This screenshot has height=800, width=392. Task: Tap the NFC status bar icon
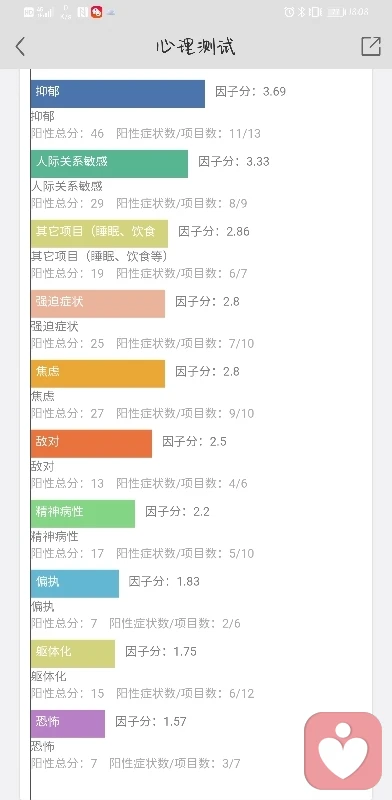pyautogui.click(x=83, y=12)
